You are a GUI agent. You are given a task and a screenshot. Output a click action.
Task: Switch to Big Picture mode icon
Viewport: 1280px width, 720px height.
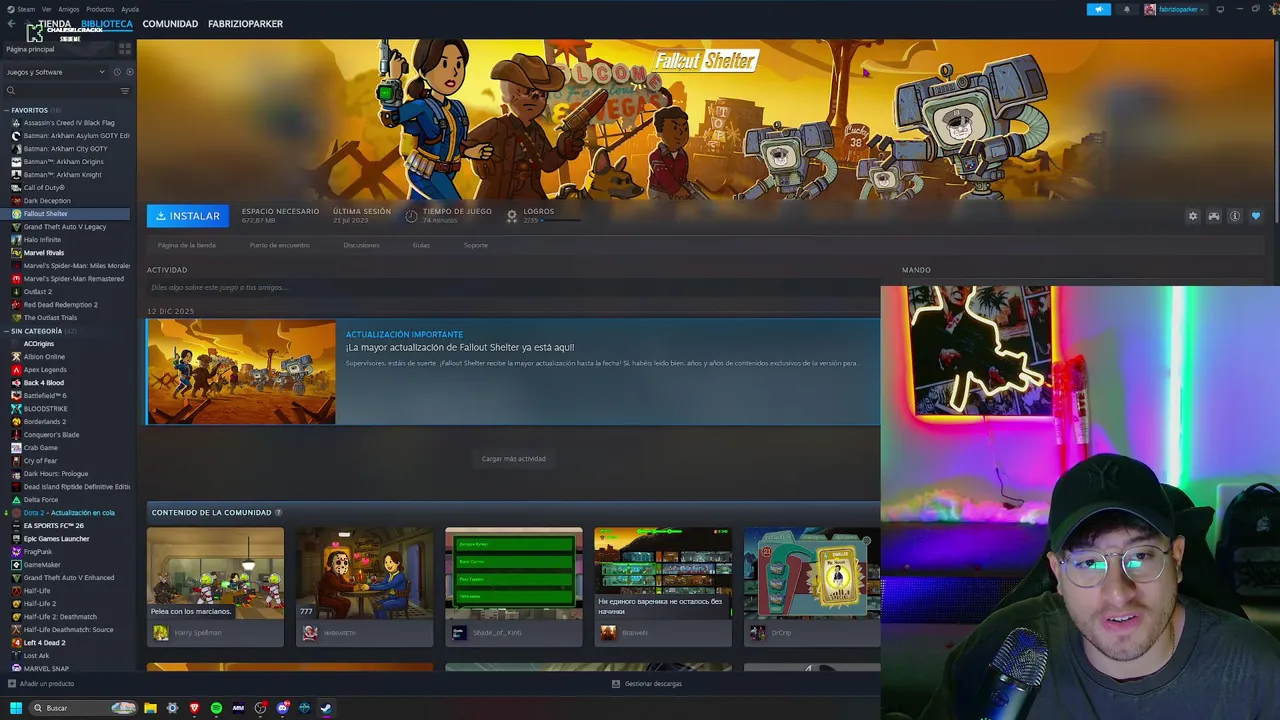click(x=1220, y=9)
